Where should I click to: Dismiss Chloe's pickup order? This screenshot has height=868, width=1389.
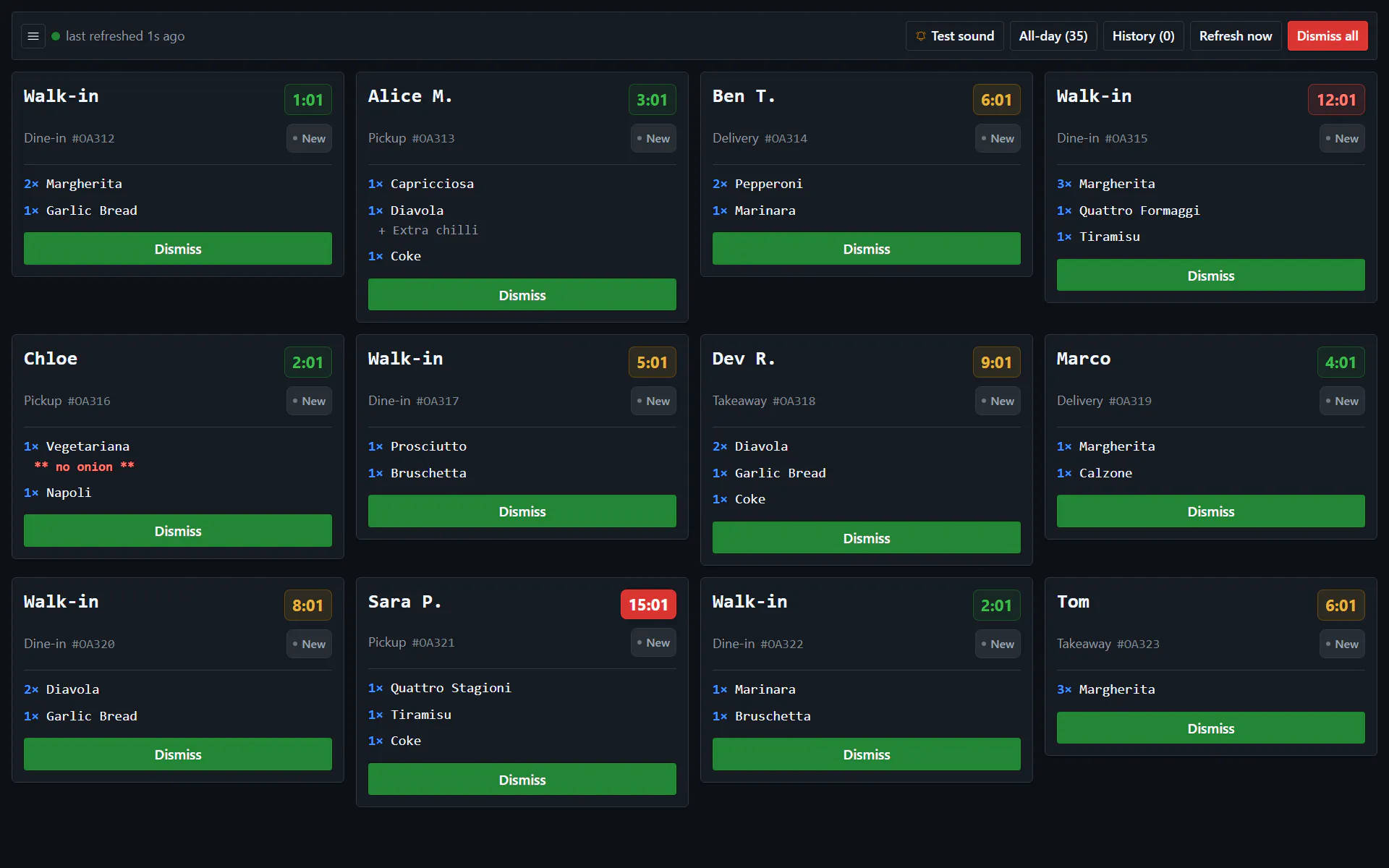tap(178, 531)
